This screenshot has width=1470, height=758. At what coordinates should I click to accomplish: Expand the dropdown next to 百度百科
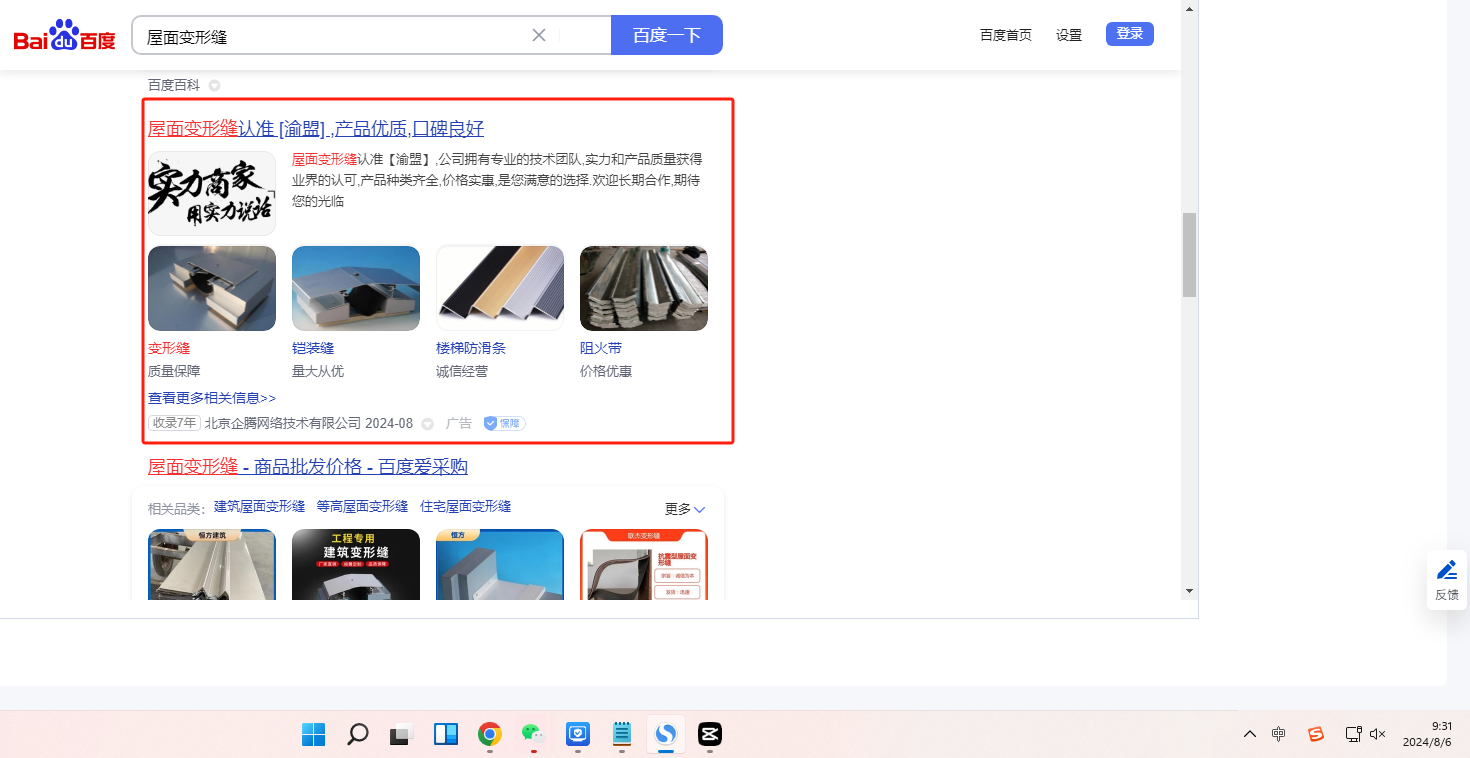pyautogui.click(x=214, y=86)
